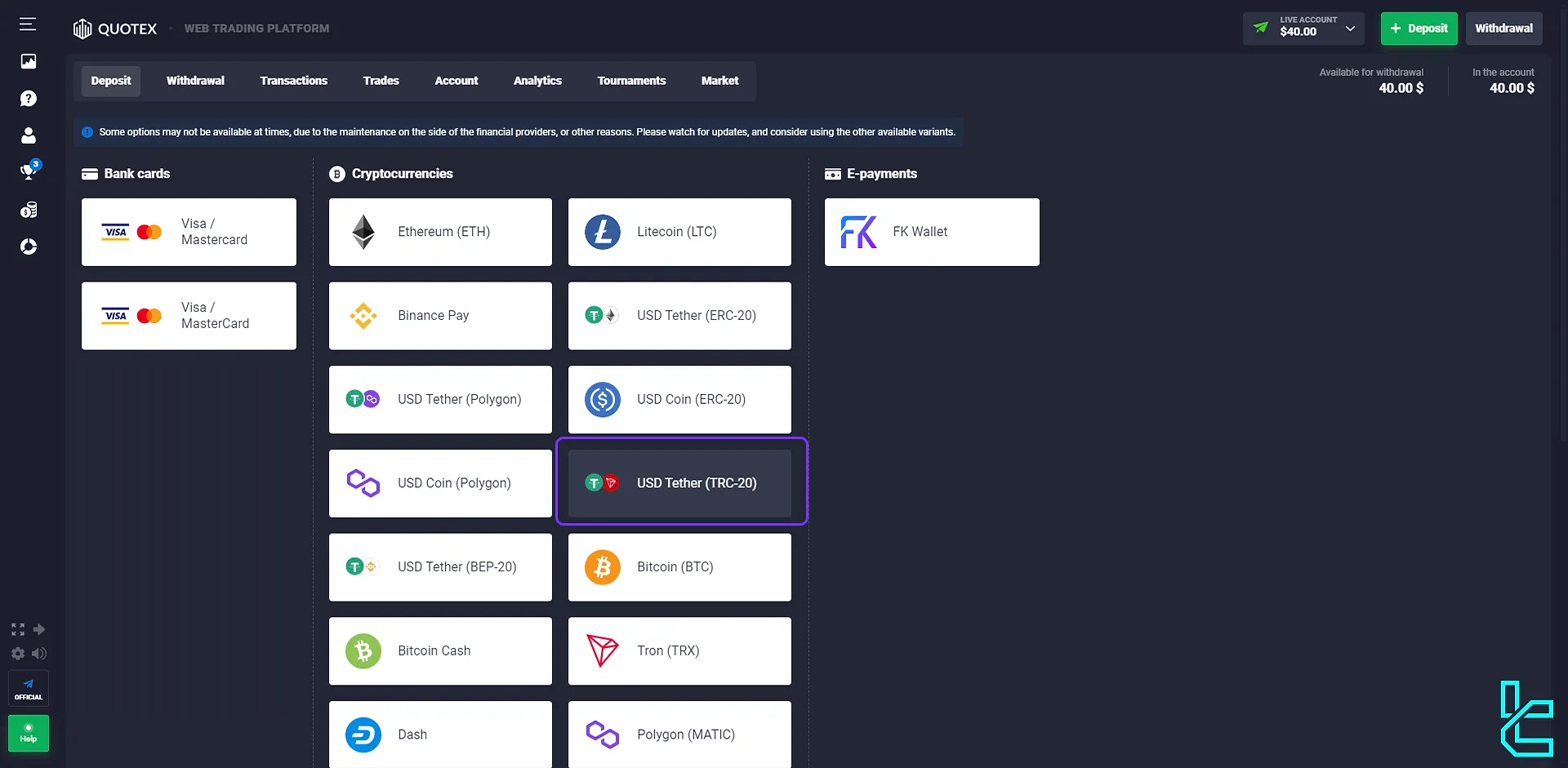Click the green Deposit button in header
The height and width of the screenshot is (768, 1568).
pos(1419,29)
